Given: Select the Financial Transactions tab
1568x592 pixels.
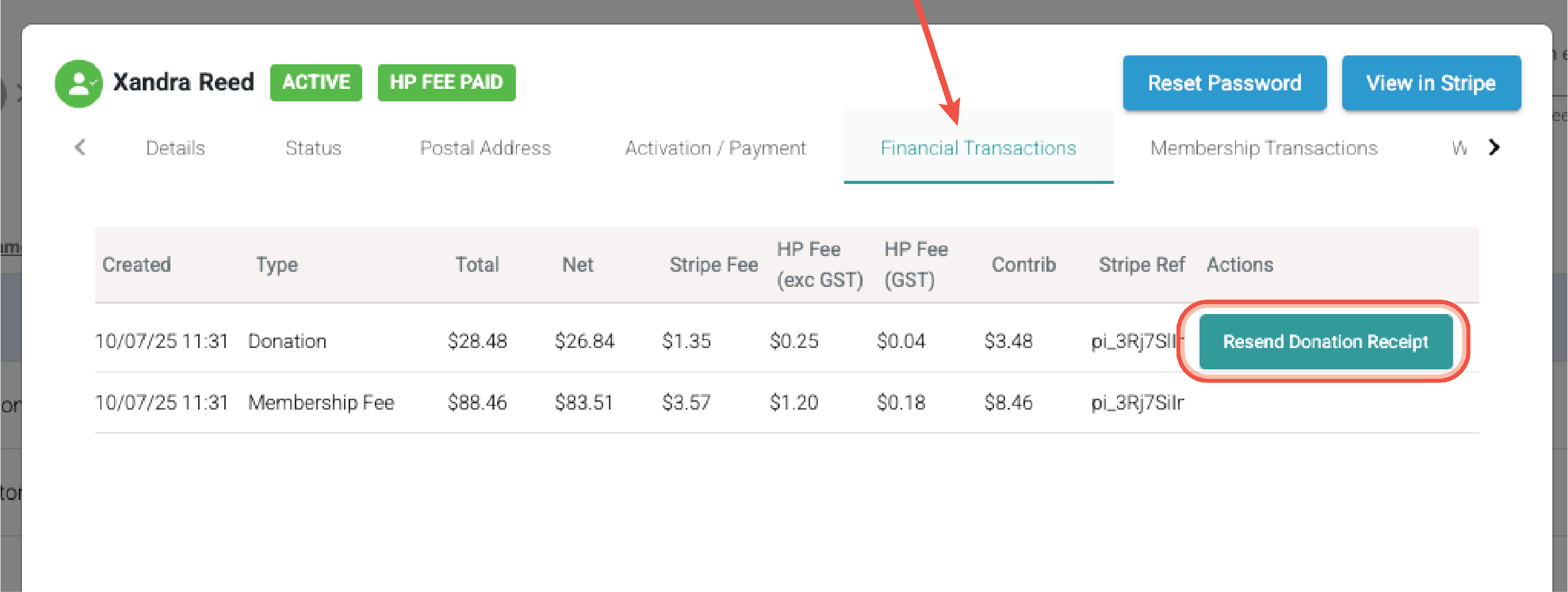Looking at the screenshot, I should (978, 148).
